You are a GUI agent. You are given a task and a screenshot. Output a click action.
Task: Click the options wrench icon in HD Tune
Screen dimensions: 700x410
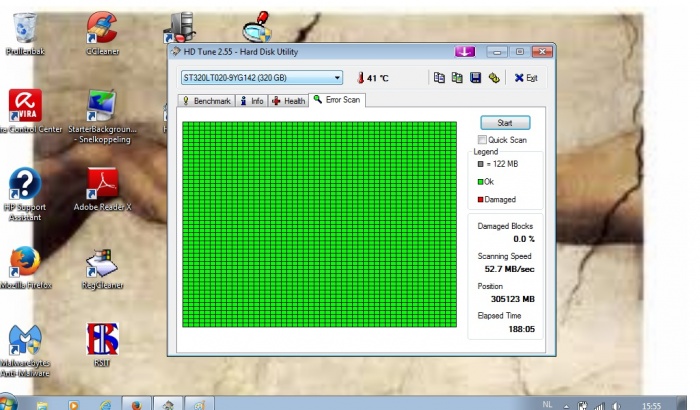pyautogui.click(x=494, y=78)
